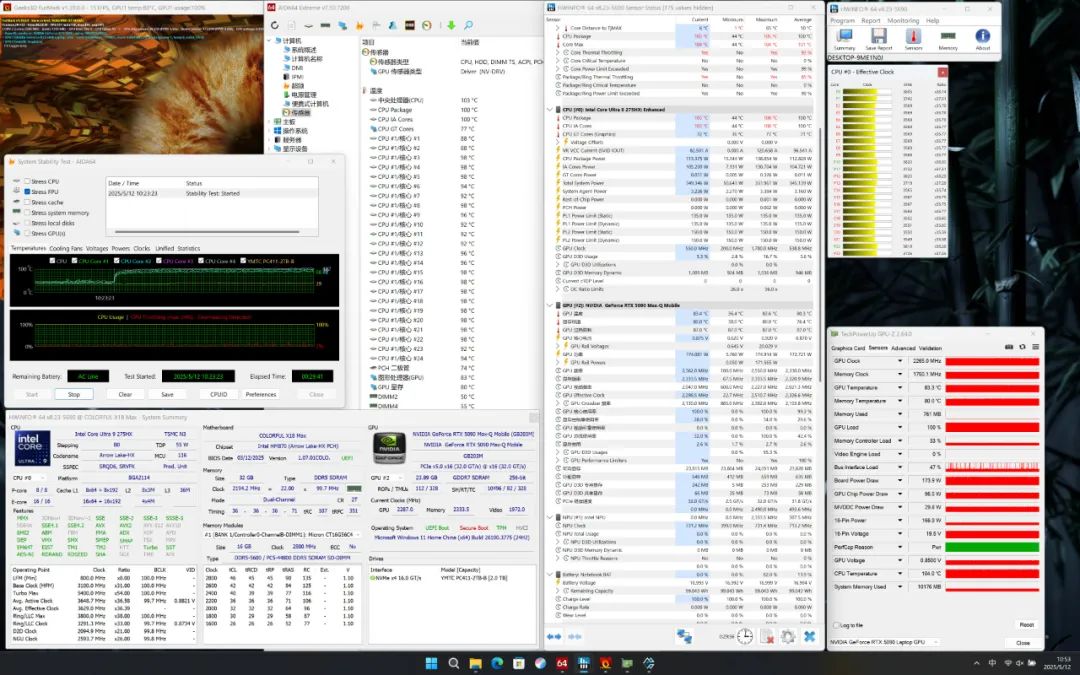This screenshot has width=1080, height=675.
Task: Close the CPU #0 Effective Clock panel
Action: pos(942,72)
